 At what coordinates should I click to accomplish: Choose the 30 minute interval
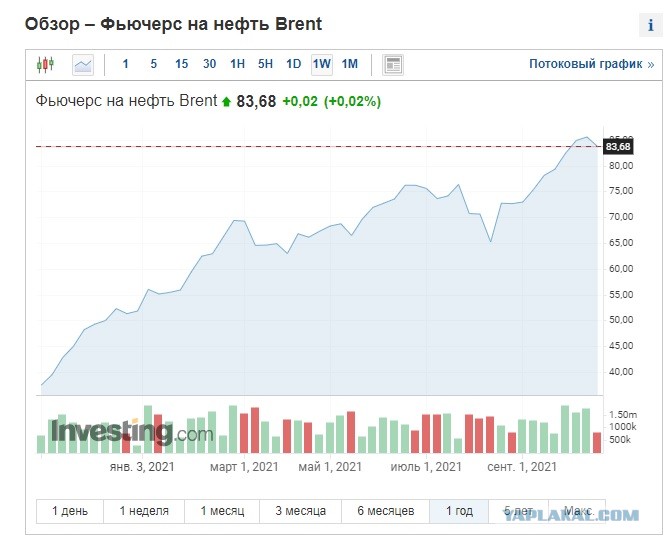click(x=210, y=64)
